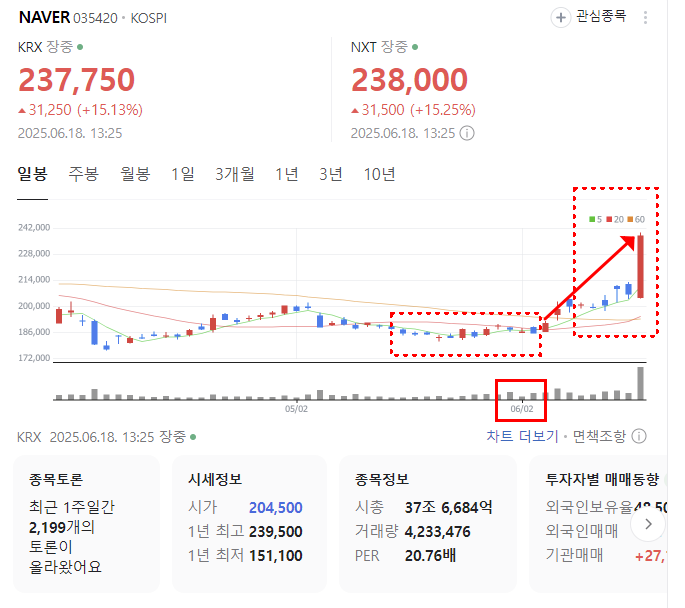Screen dimensions: 685x608
Task: Click the 거래량 value 4,233,476
Action: point(438,532)
